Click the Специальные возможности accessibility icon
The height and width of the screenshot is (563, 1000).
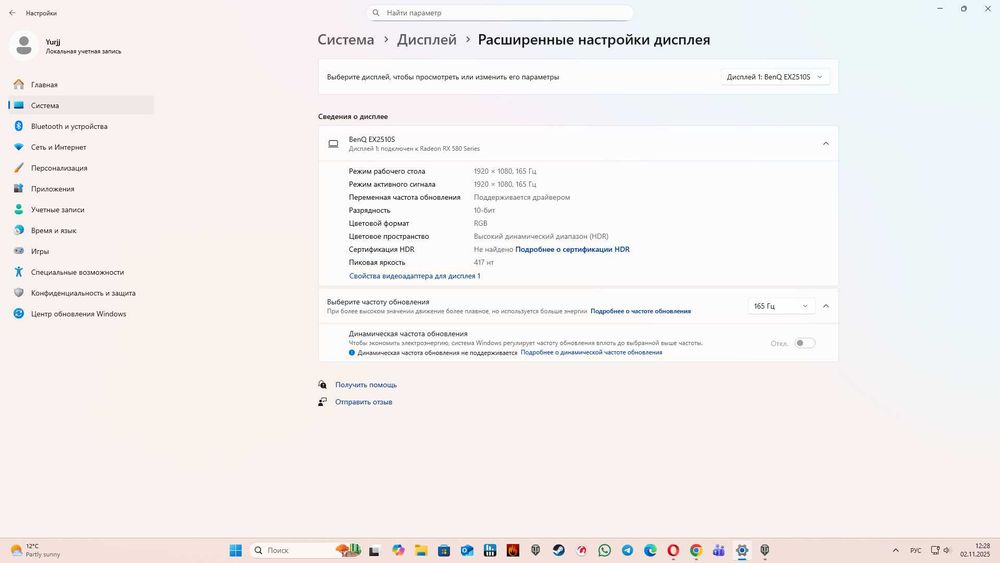point(18,272)
